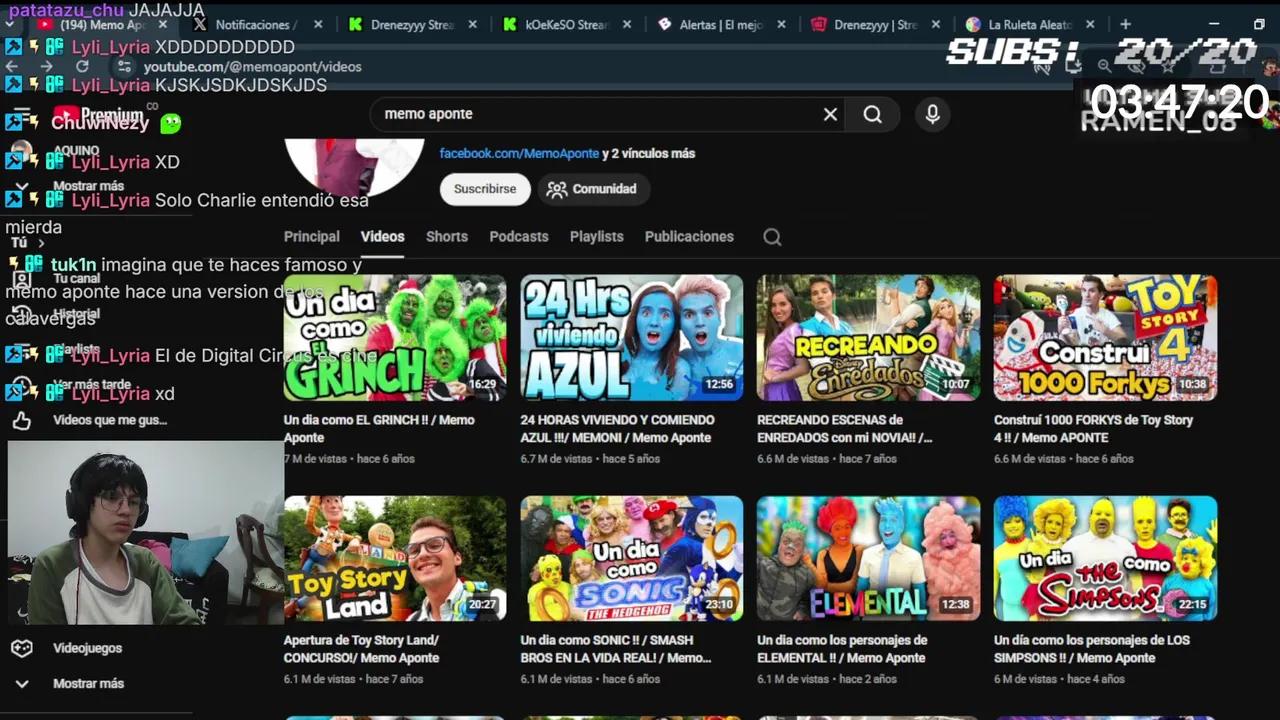Open the Elemental video thumbnail
The height and width of the screenshot is (720, 1280).
[869, 558]
